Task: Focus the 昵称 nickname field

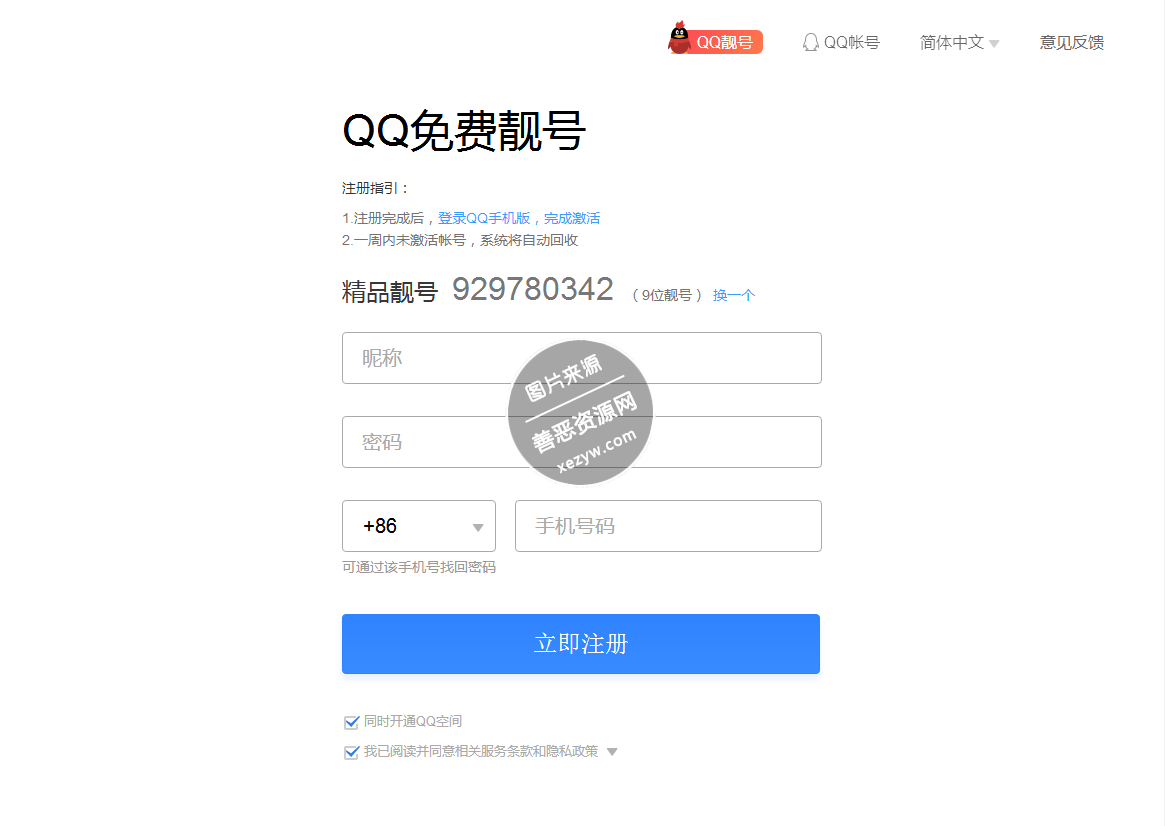Action: click(x=582, y=358)
